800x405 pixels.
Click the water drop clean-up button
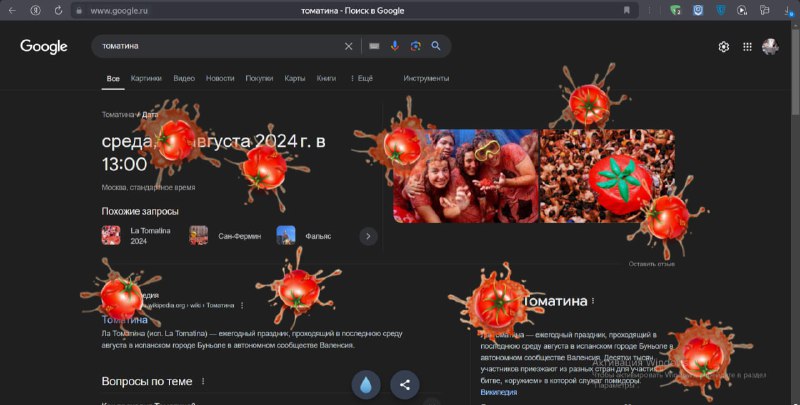(366, 385)
